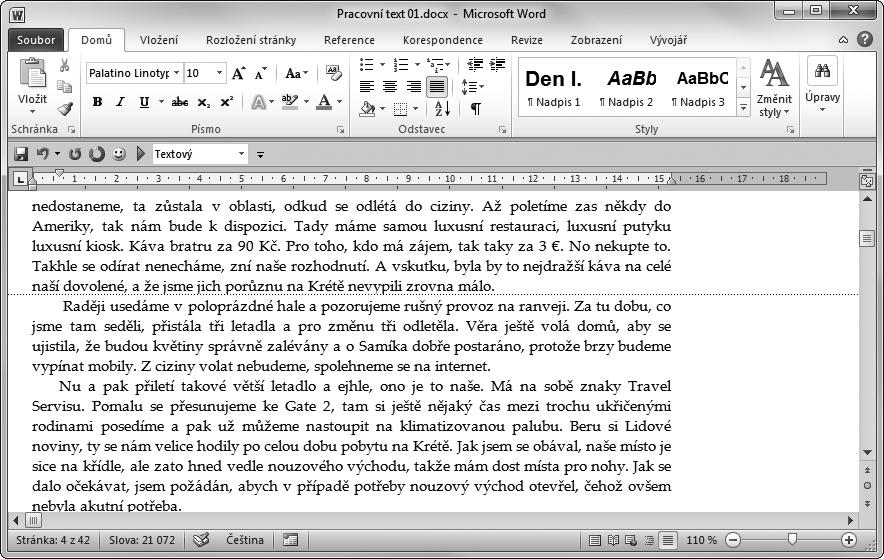Open the Korespondence tab
Screen dimensions: 884x559
pyautogui.click(x=443, y=40)
